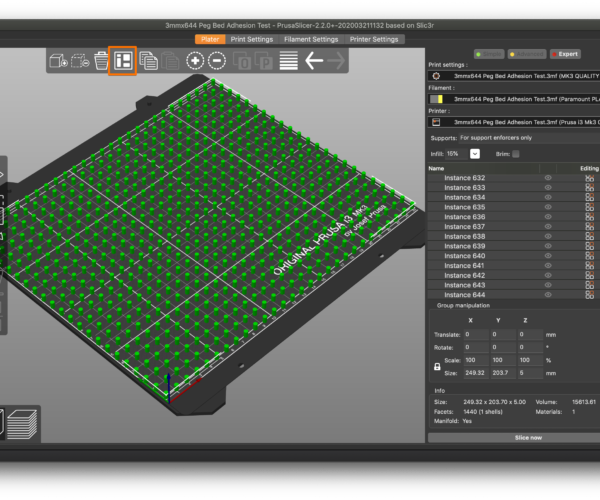Click the filament color swatch
Image resolution: width=600 pixels, height=500 pixels.
(x=436, y=99)
